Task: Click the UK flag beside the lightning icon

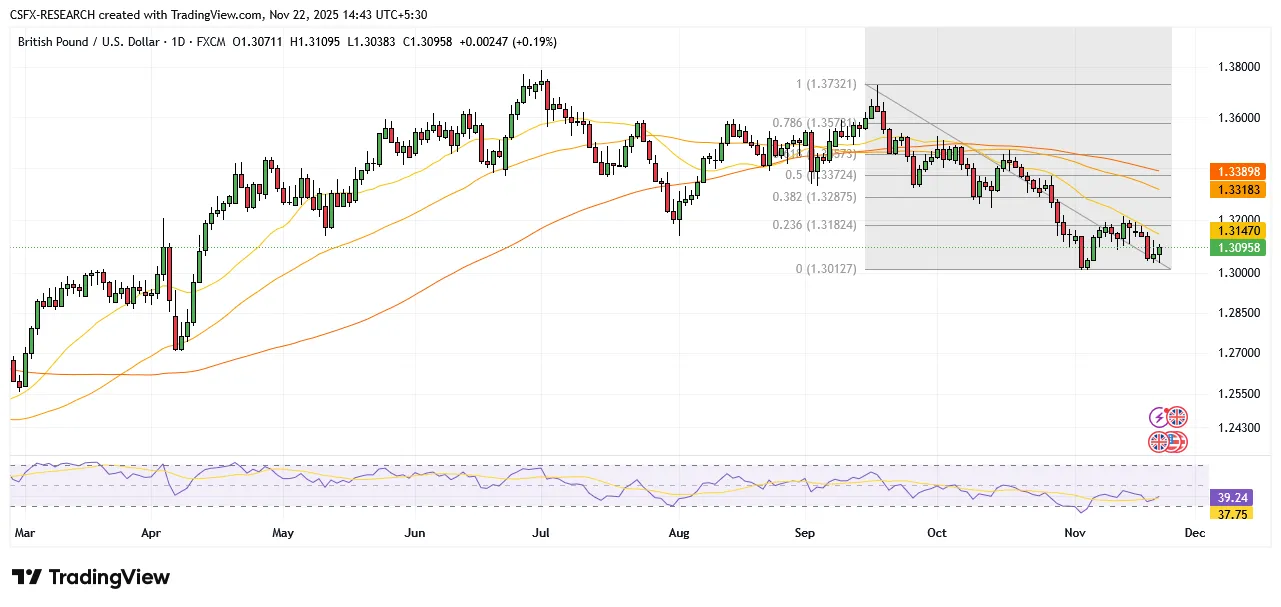Action: (x=1177, y=417)
